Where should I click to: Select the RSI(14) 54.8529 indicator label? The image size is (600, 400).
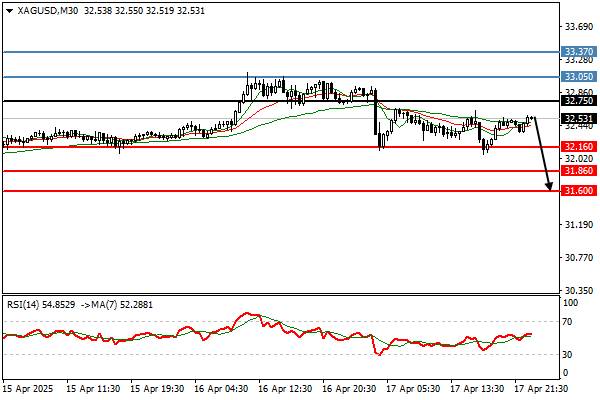click(x=41, y=305)
